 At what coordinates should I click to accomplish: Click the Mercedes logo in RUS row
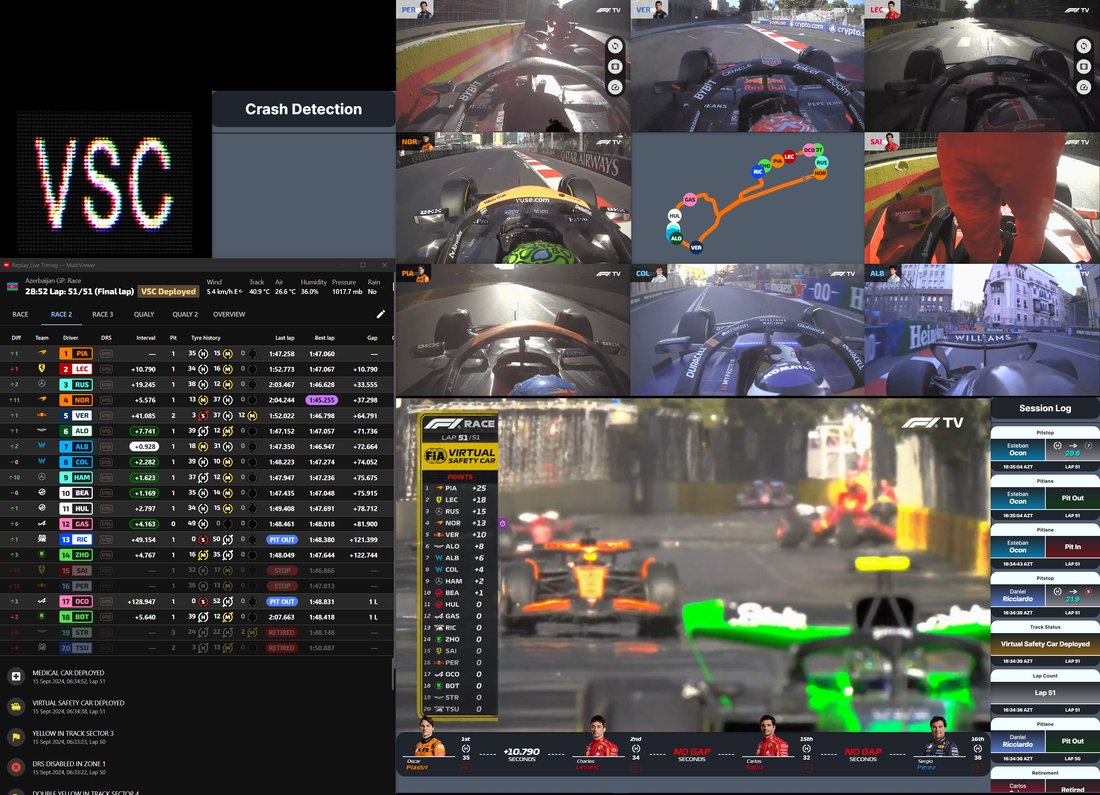[x=42, y=384]
